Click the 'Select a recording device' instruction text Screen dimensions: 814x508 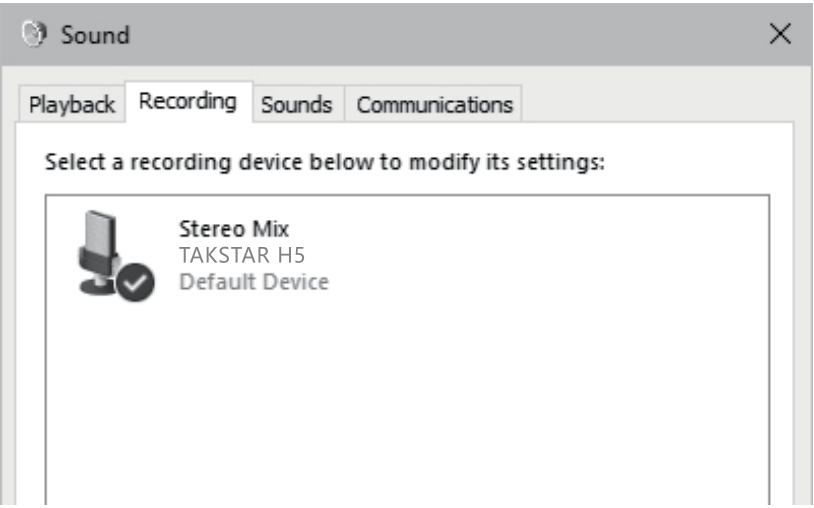tap(325, 161)
